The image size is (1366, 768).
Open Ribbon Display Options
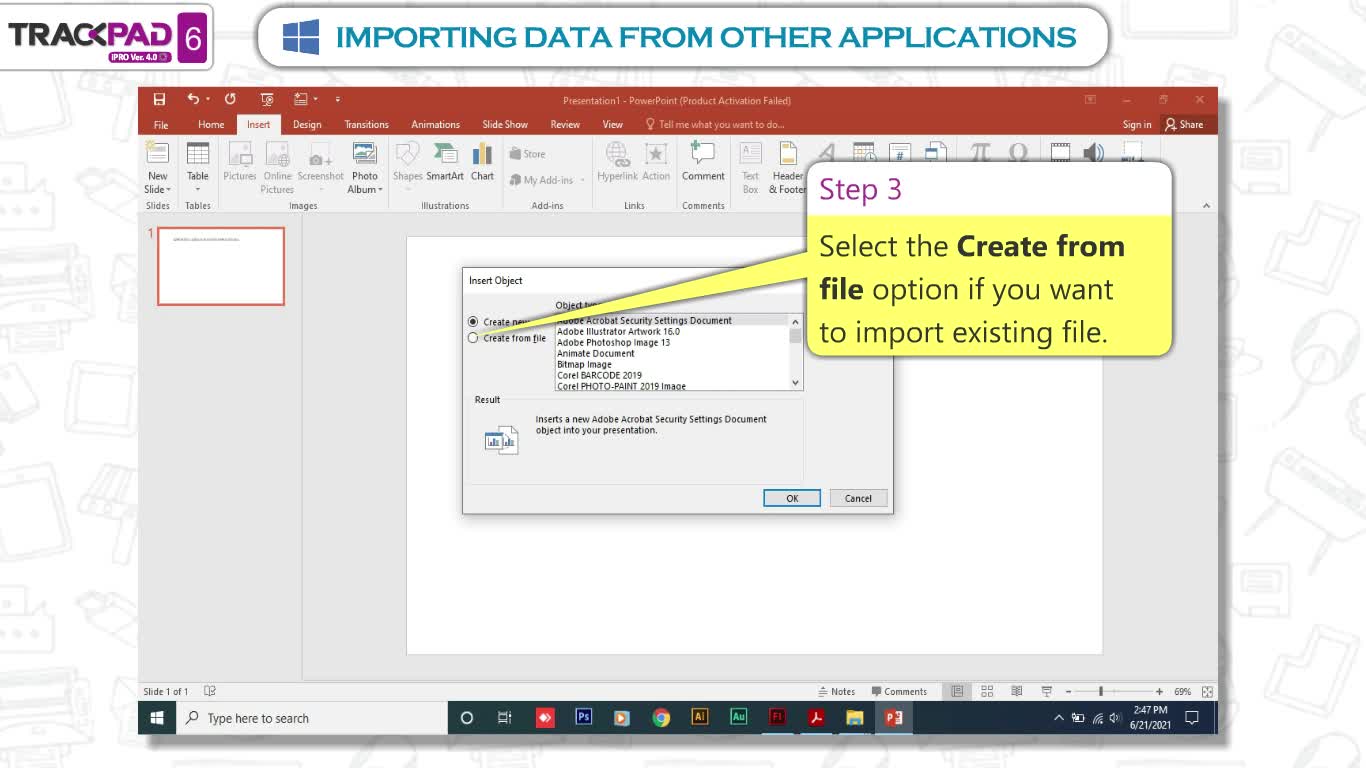(1090, 99)
